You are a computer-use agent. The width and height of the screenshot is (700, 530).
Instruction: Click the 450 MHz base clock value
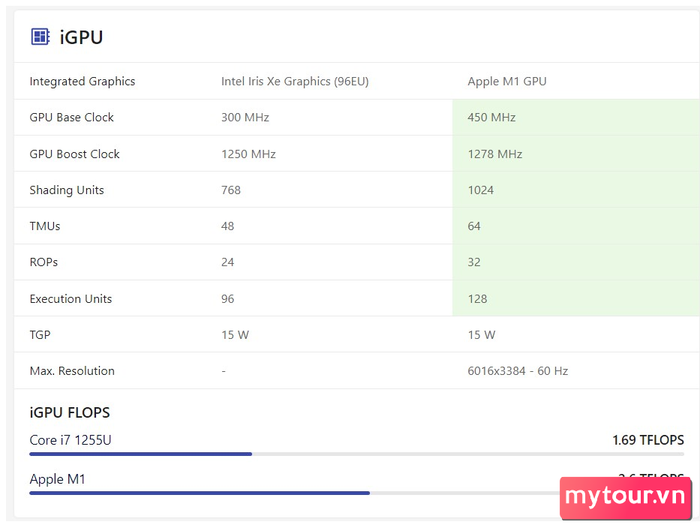(492, 117)
